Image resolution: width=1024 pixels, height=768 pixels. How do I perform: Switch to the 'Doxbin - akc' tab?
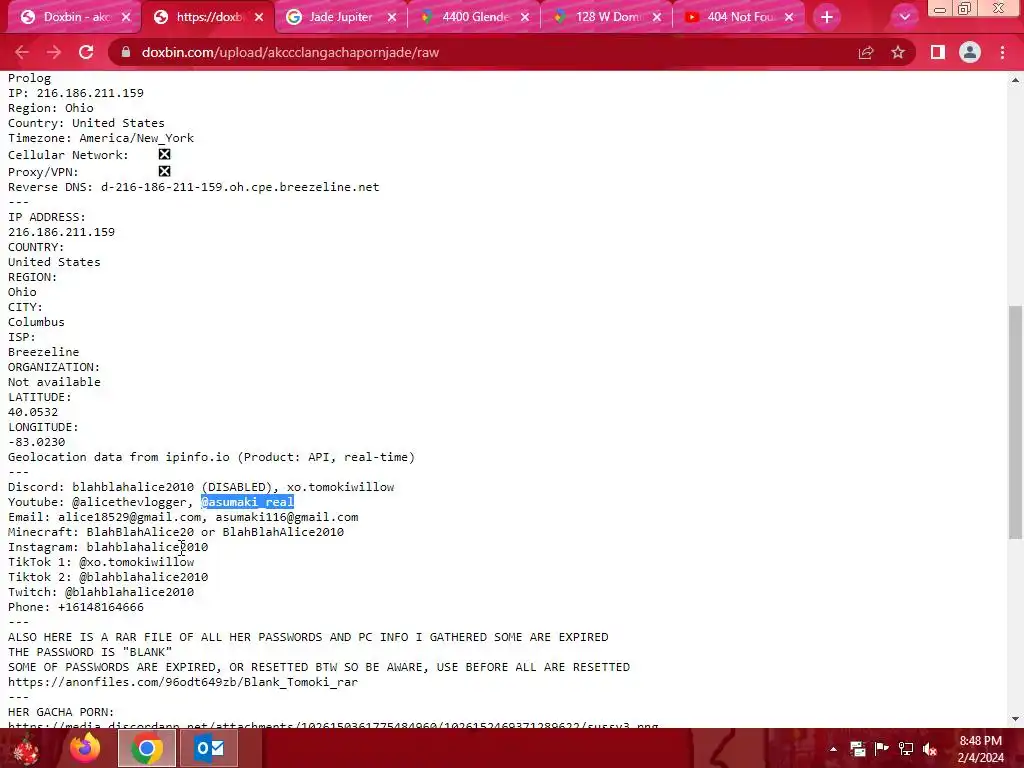click(x=74, y=17)
